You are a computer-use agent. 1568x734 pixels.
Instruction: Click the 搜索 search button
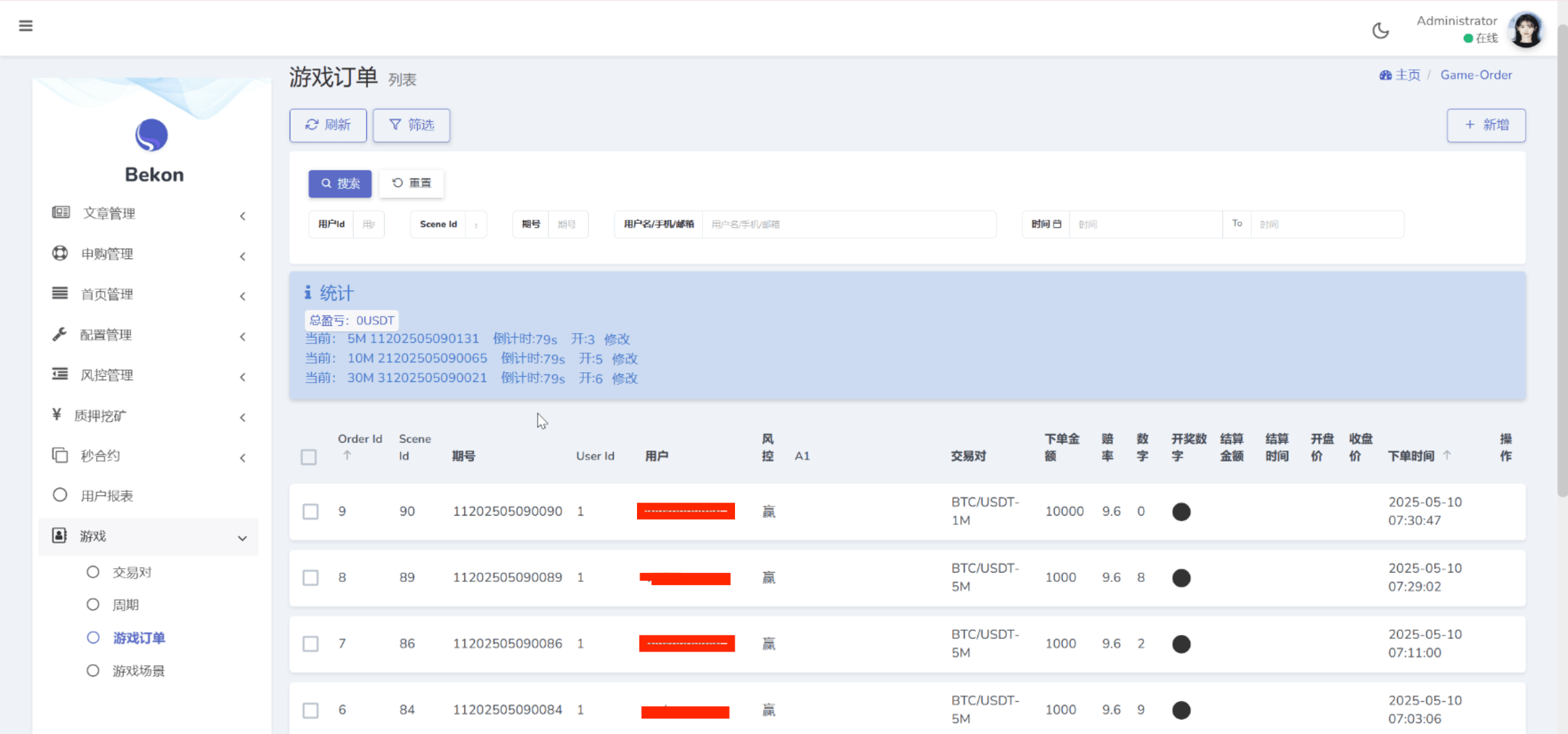[340, 184]
